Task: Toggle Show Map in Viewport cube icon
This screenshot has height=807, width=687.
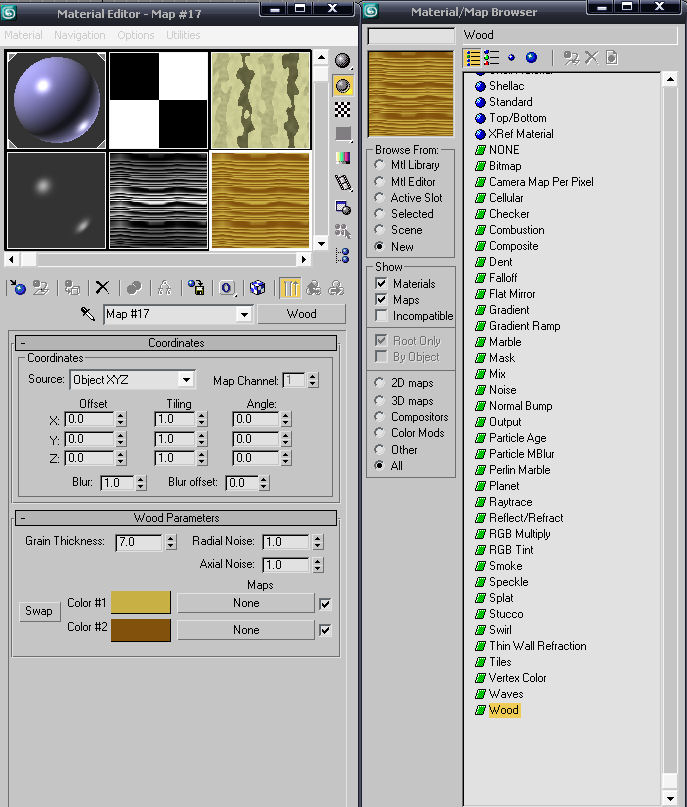Action: coord(257,288)
